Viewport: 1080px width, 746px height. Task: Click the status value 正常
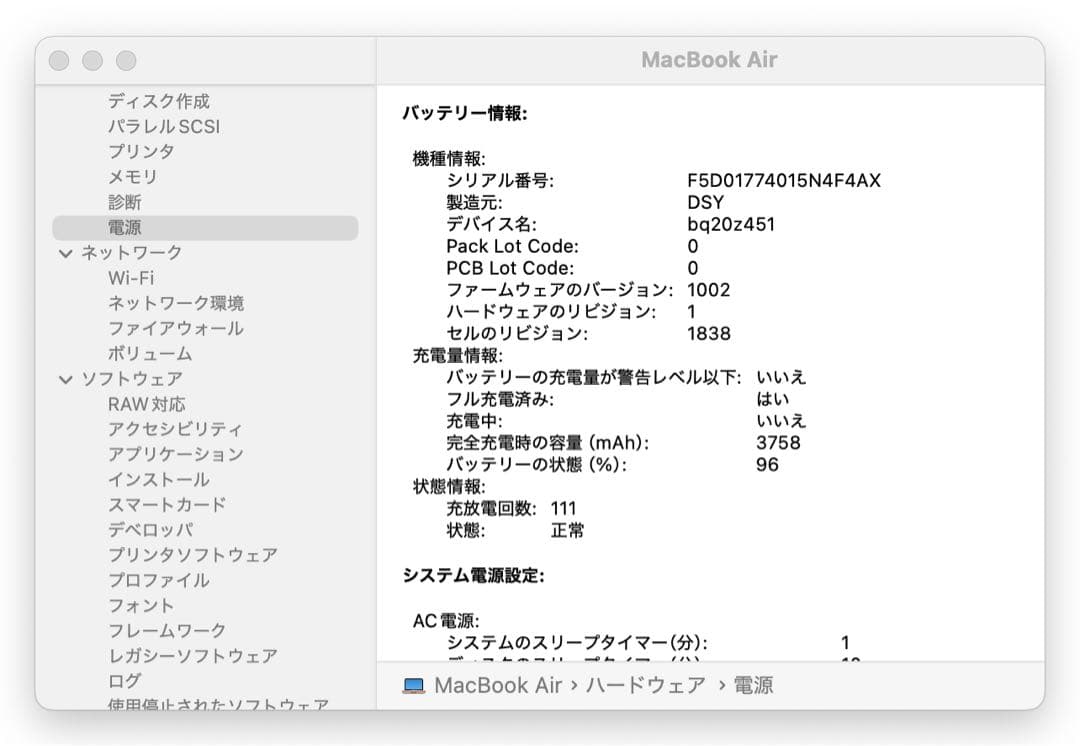point(568,531)
